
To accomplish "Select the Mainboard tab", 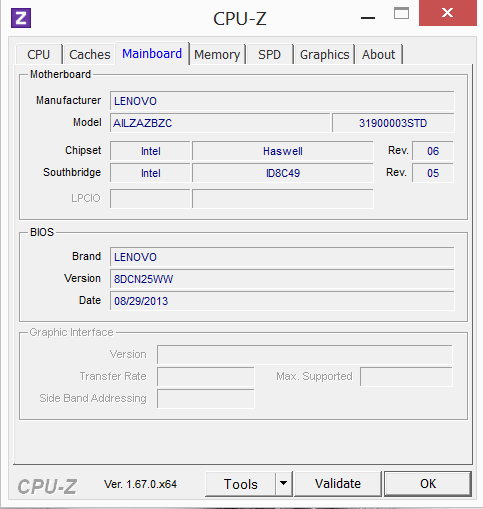I will pos(152,53).
